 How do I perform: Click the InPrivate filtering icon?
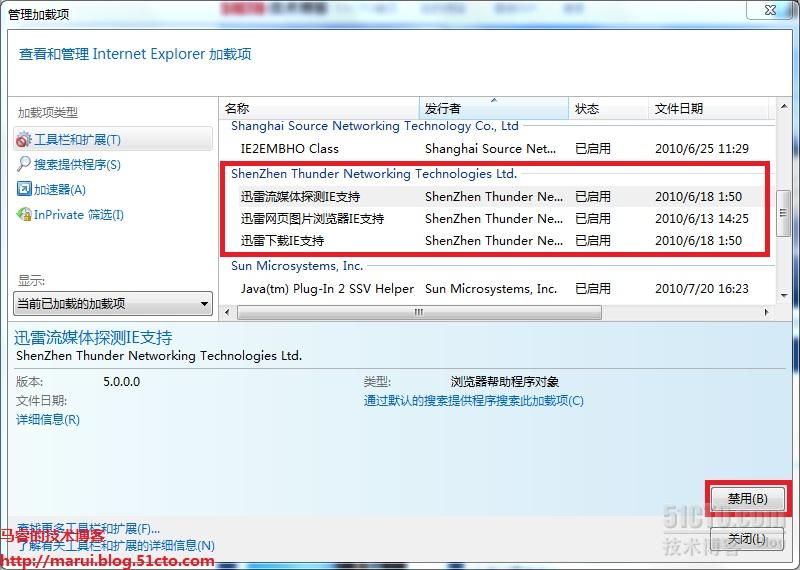tap(24, 214)
